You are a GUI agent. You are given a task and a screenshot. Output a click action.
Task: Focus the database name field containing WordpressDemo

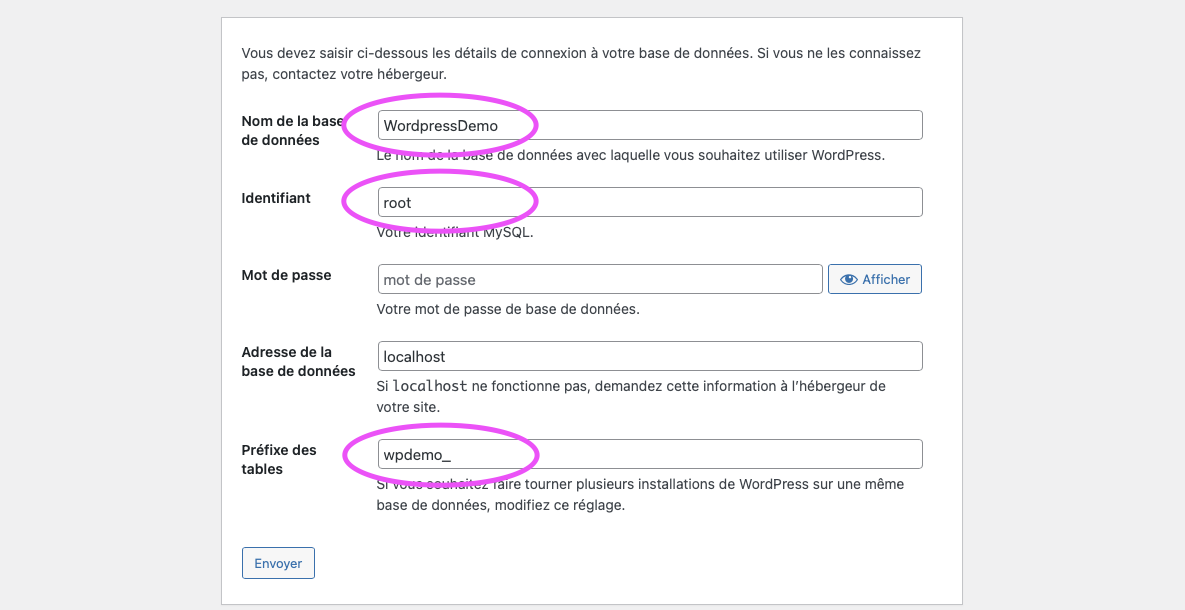pyautogui.click(x=650, y=125)
